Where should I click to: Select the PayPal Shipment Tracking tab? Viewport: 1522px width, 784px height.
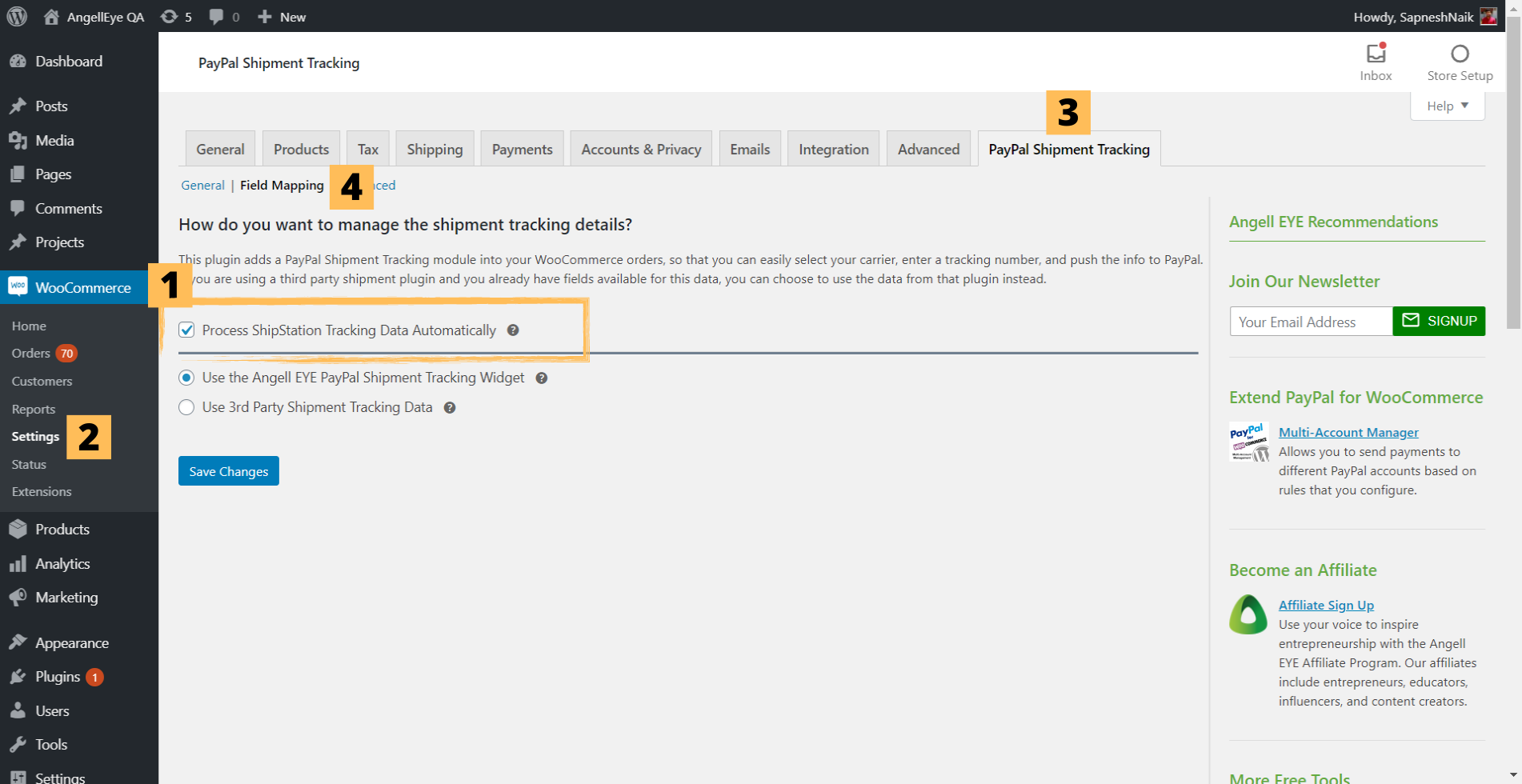pos(1069,149)
